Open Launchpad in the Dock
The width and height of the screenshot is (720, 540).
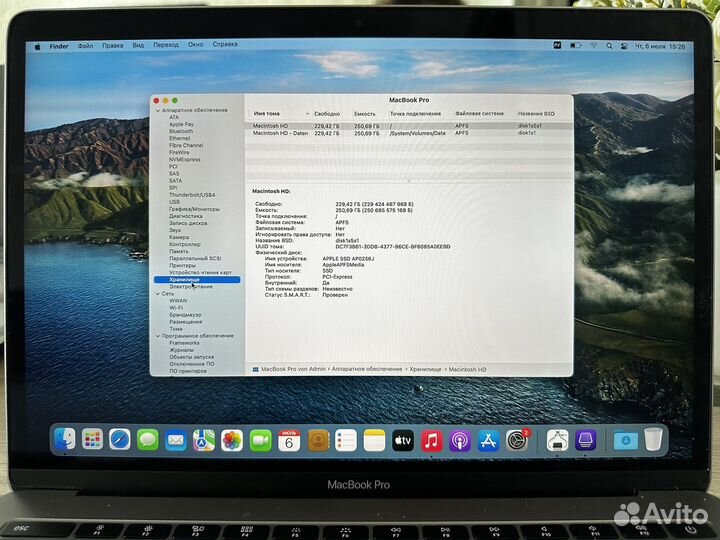click(92, 439)
